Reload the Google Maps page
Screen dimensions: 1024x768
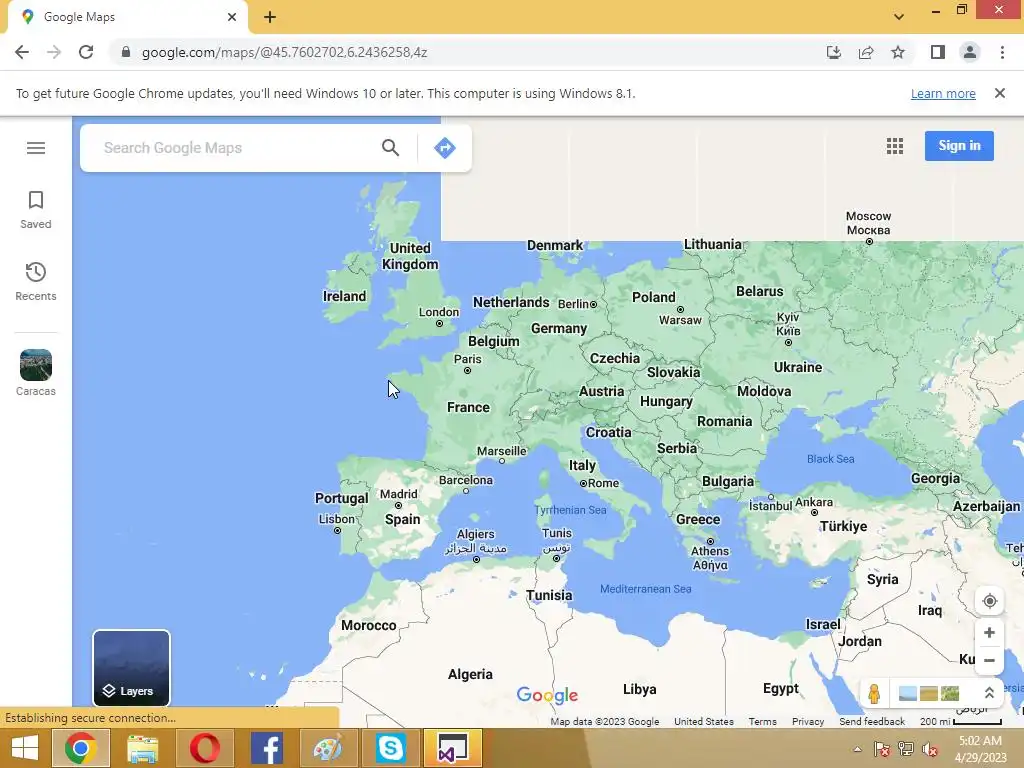pyautogui.click(x=86, y=52)
